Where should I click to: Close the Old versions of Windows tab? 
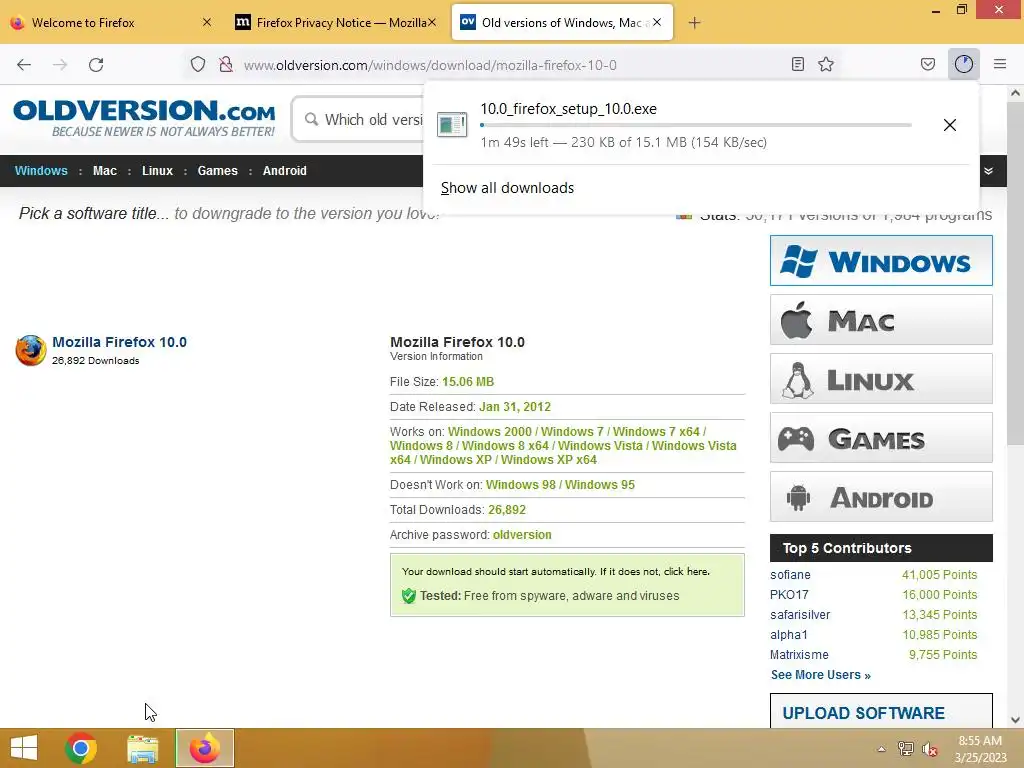[x=657, y=22]
